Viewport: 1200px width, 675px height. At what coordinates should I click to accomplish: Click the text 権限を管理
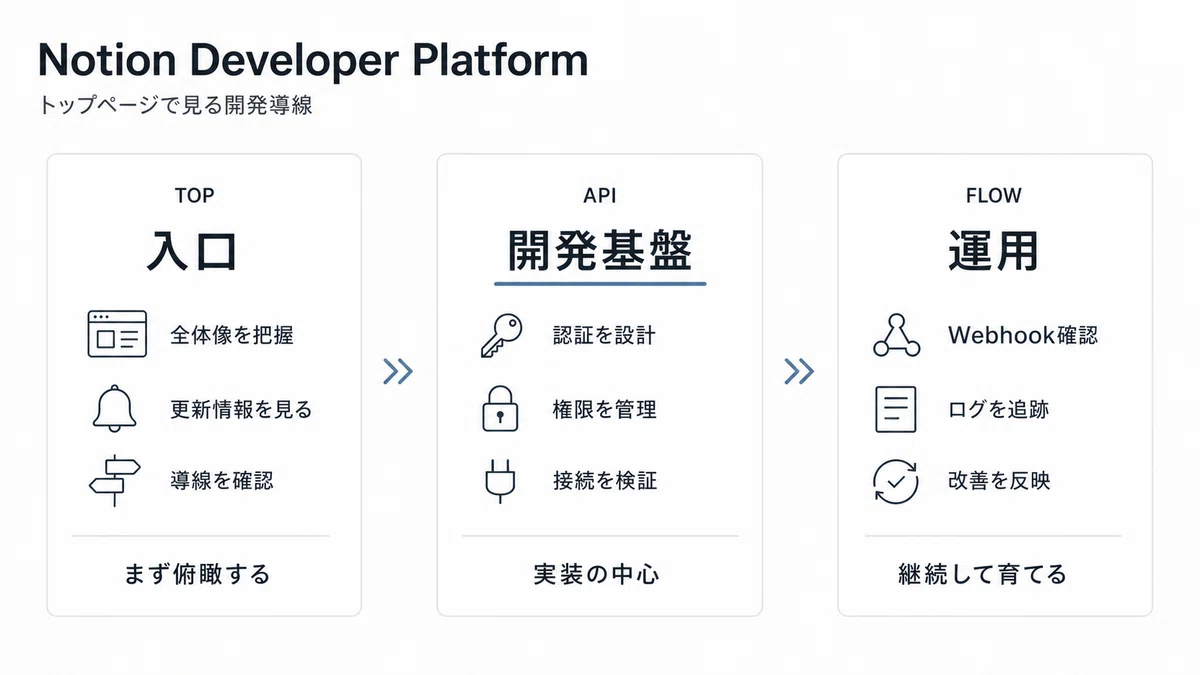[605, 409]
